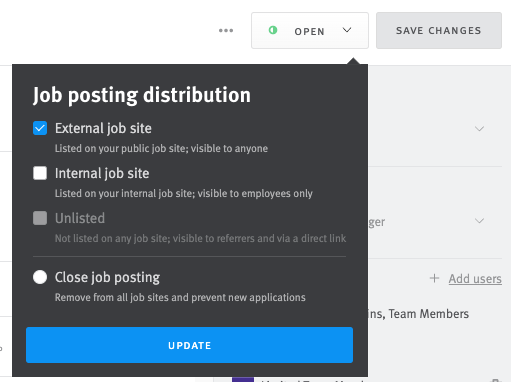Click the blue UPDATE button
The height and width of the screenshot is (382, 511).
[x=189, y=345]
